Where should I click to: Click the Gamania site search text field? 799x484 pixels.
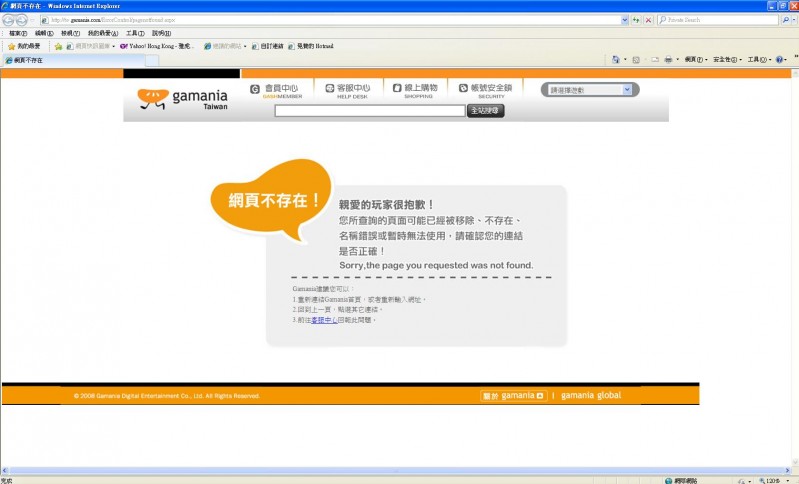tap(369, 111)
